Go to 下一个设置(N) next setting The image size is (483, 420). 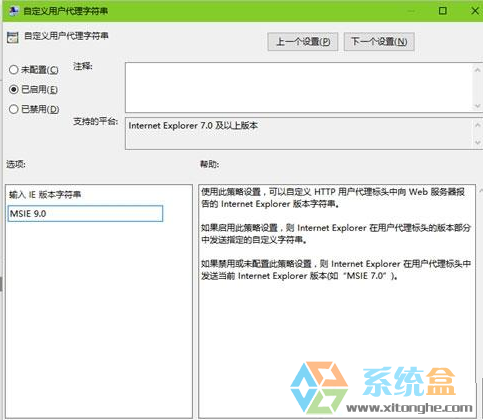tap(379, 42)
